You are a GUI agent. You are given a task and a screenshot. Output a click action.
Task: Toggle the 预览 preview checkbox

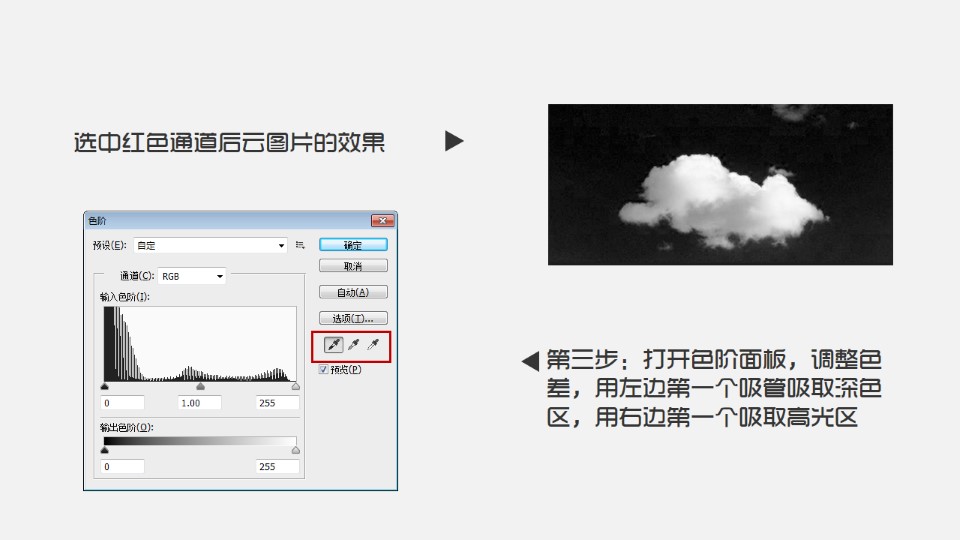click(x=324, y=369)
